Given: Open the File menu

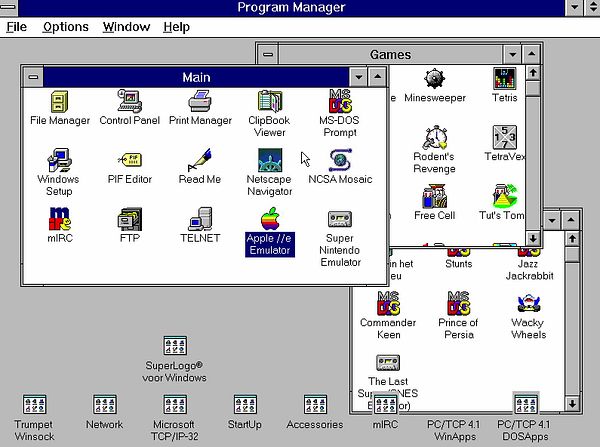Looking at the screenshot, I should tap(16, 27).
